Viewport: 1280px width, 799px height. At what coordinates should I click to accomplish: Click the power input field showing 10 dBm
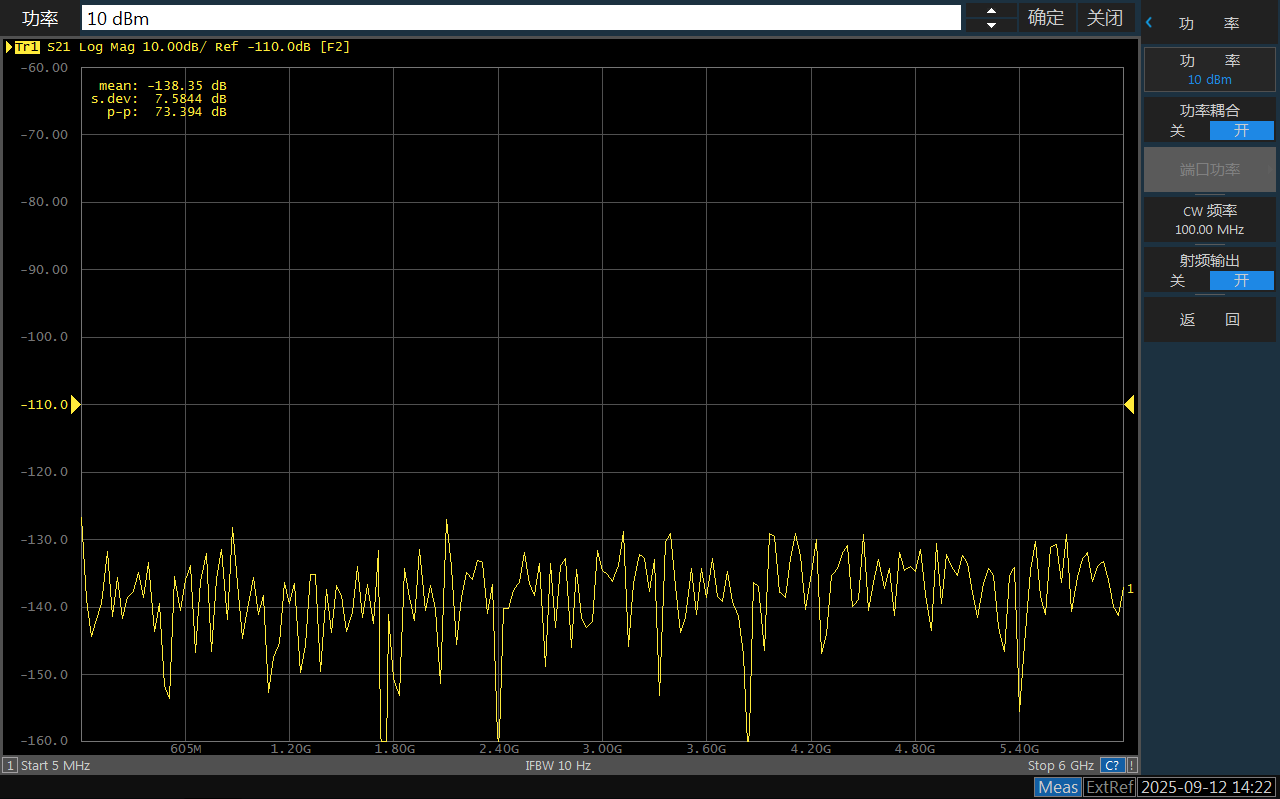click(x=520, y=18)
